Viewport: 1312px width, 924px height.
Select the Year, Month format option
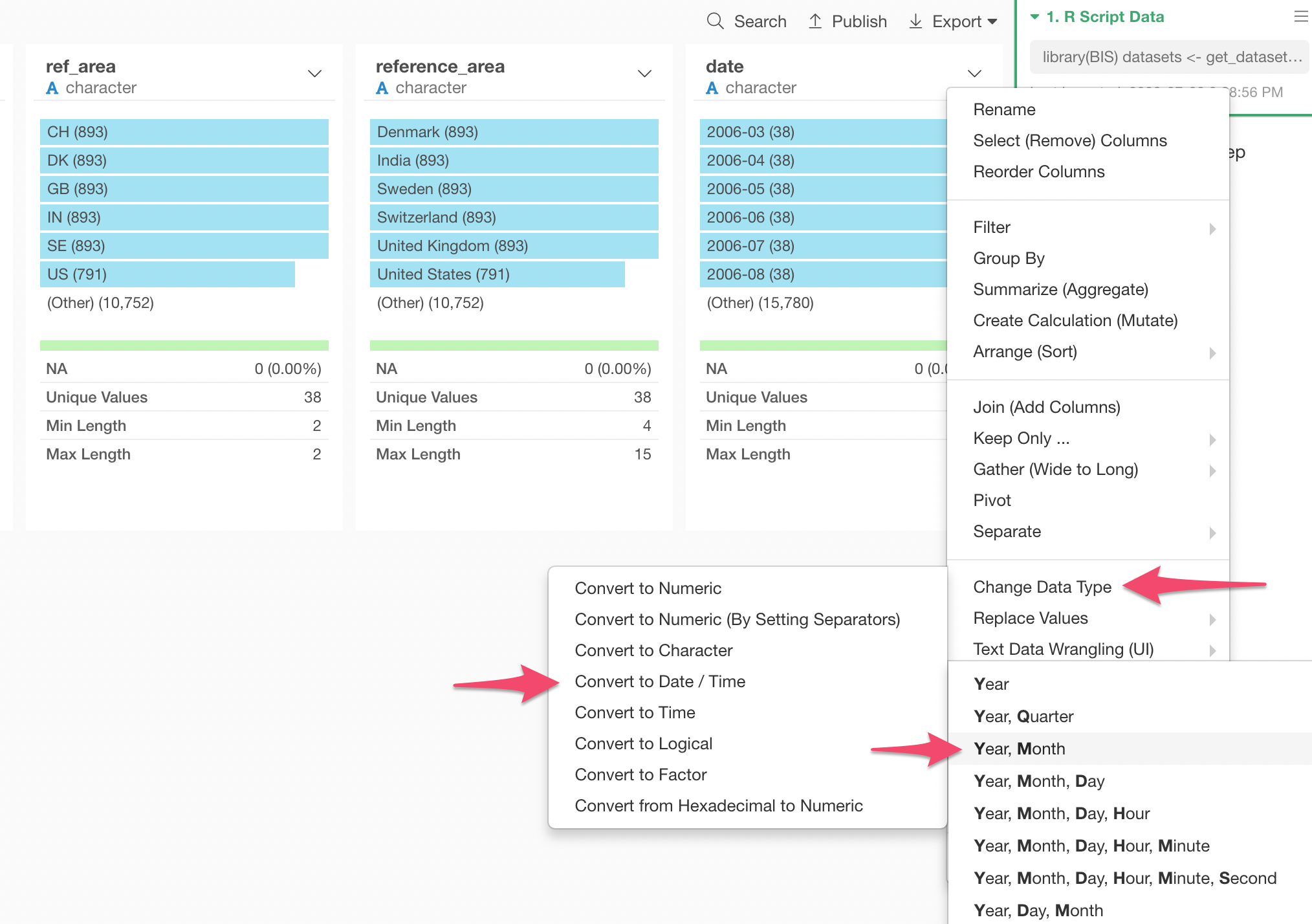[1019, 749]
